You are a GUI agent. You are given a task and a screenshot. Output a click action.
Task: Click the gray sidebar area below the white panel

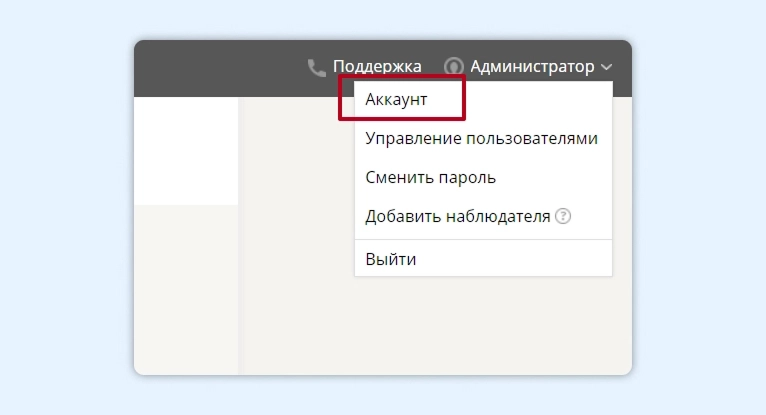point(186,290)
